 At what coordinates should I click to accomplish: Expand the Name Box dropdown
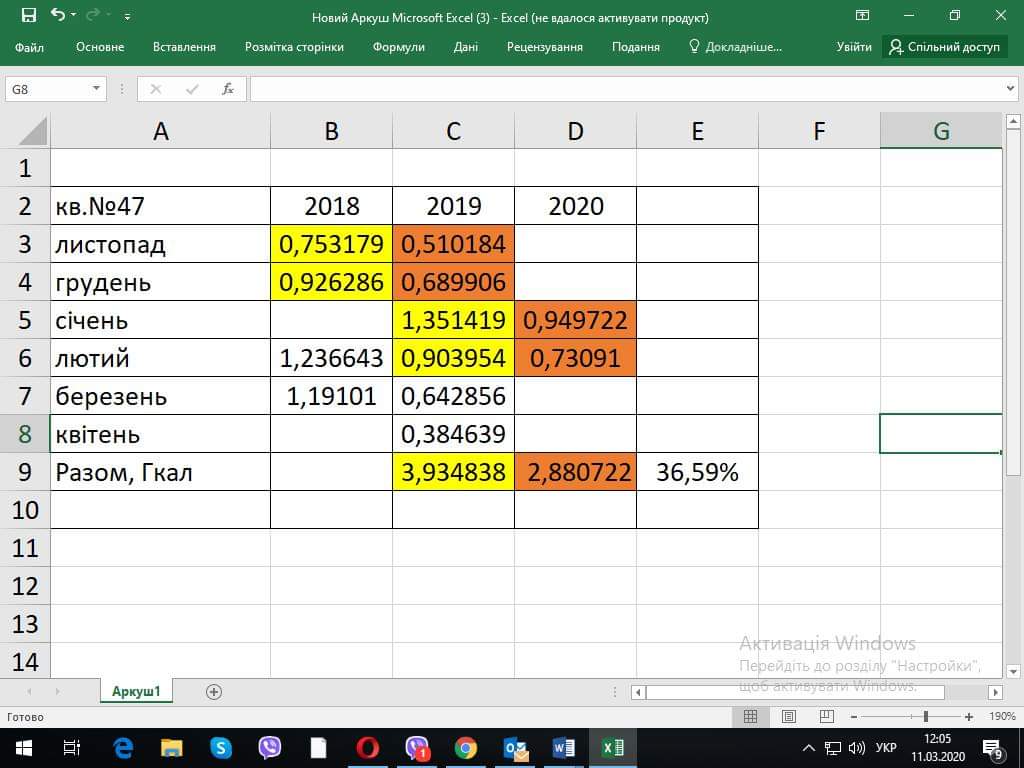click(96, 89)
